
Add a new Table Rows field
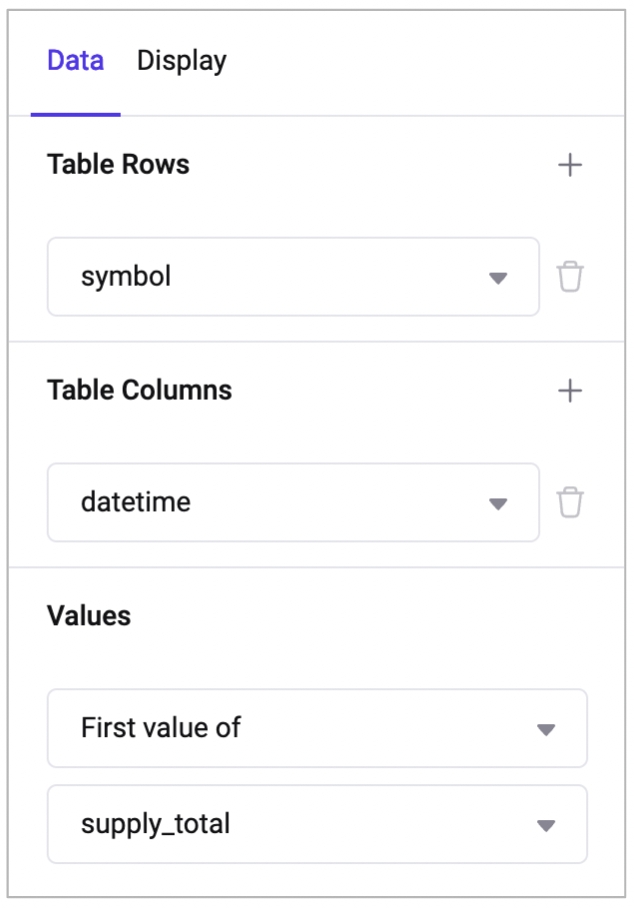coord(570,165)
